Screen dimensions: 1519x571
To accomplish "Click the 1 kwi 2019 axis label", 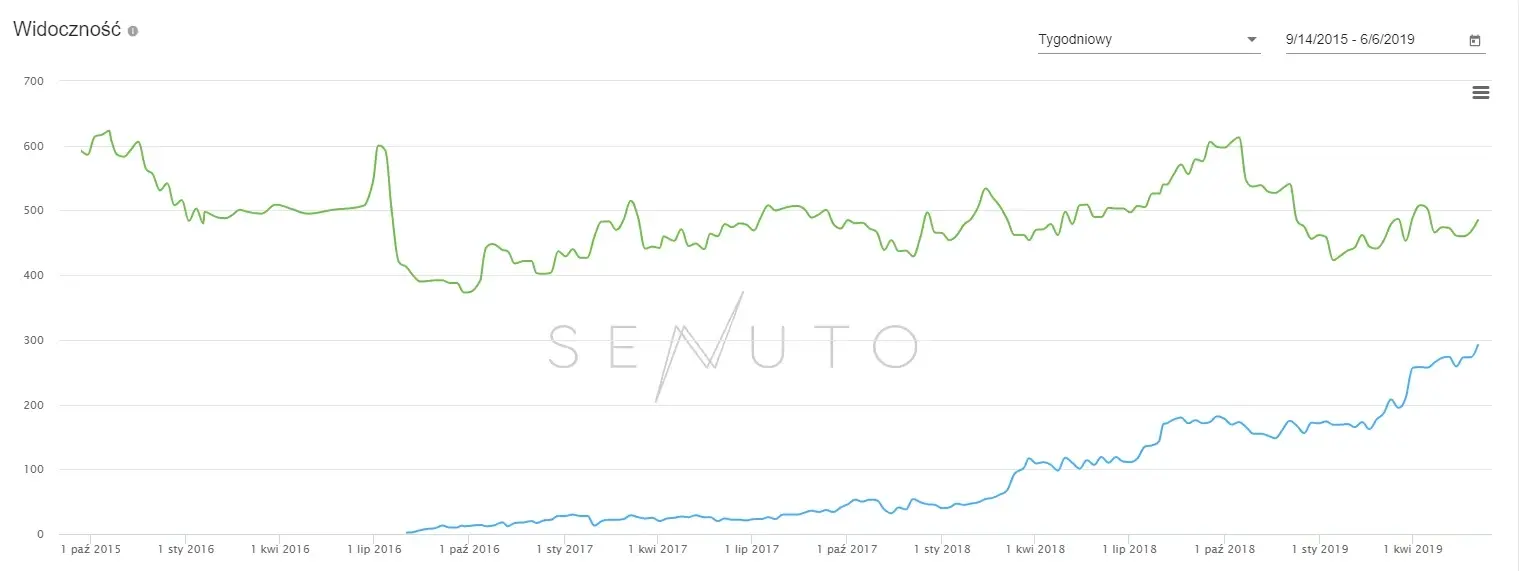I will point(1412,549).
